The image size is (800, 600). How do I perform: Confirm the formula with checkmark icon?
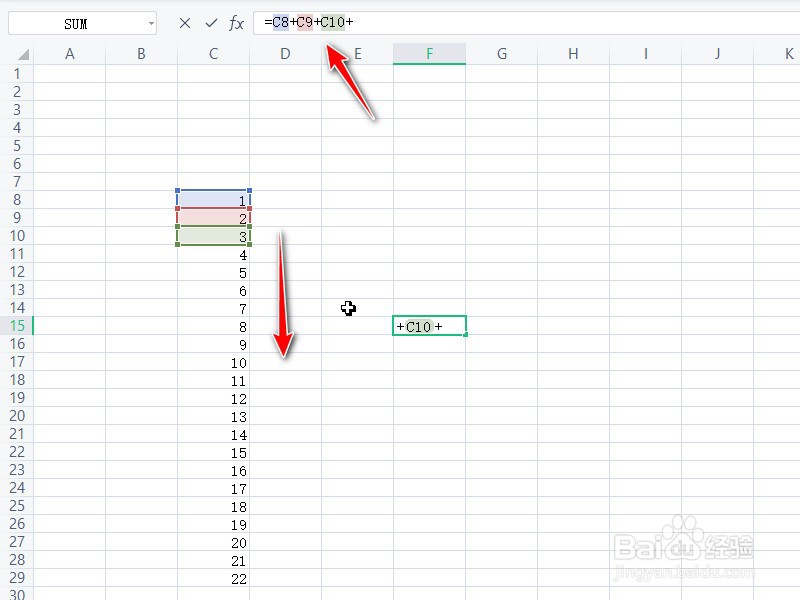click(211, 23)
